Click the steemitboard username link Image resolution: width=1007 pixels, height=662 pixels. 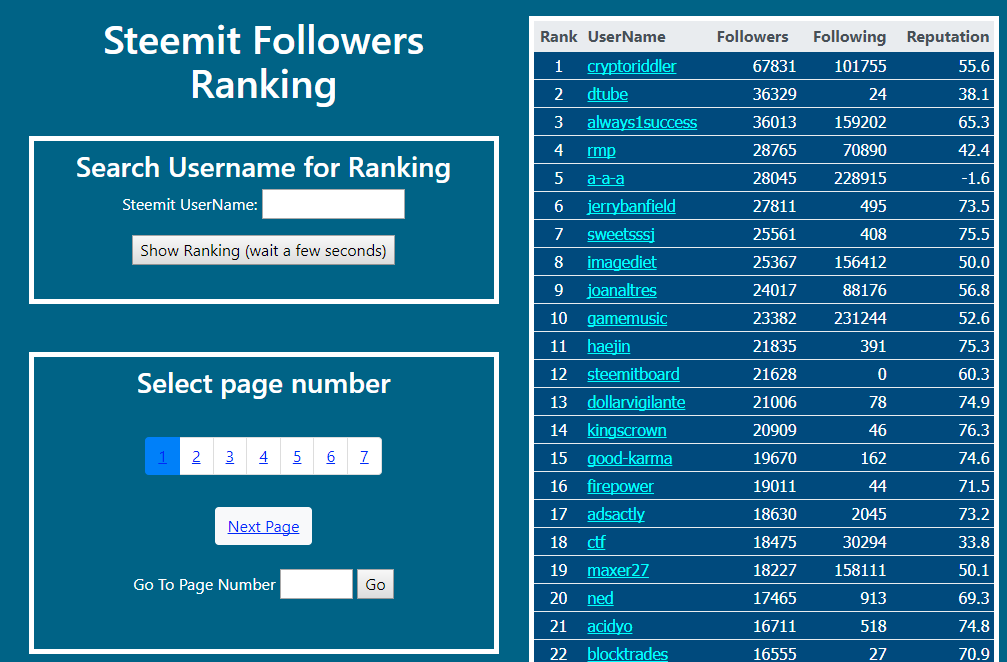633,374
